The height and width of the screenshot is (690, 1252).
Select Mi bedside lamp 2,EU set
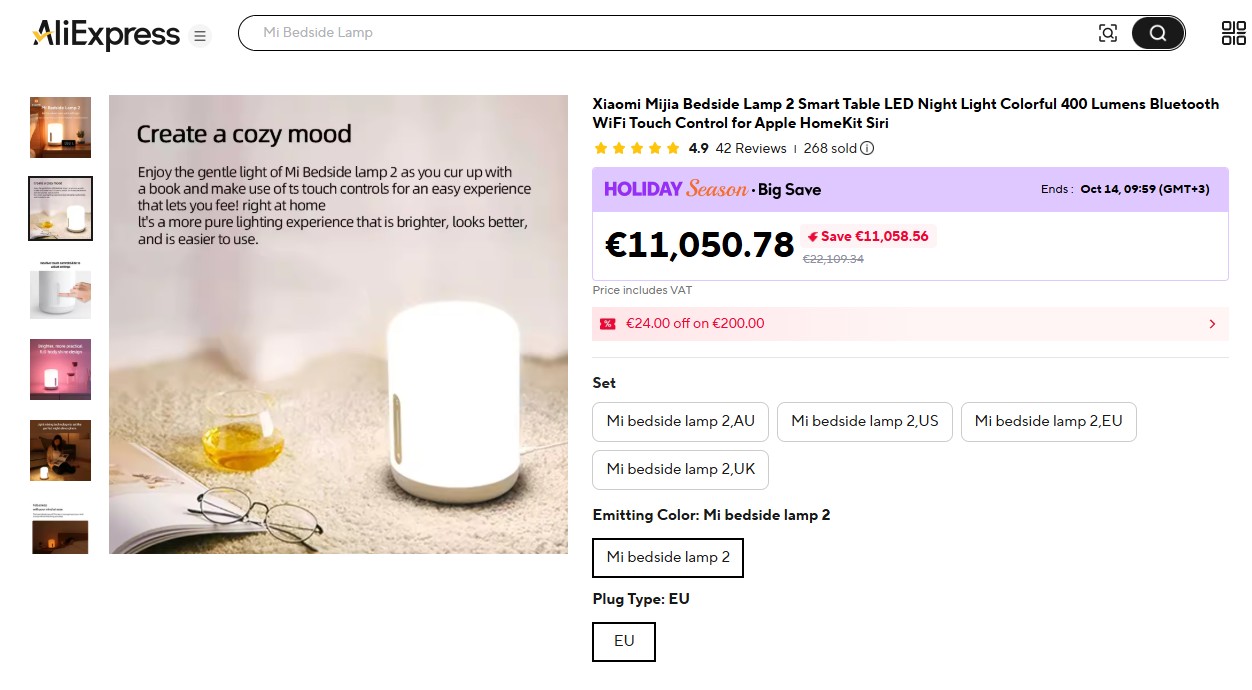click(x=1048, y=421)
